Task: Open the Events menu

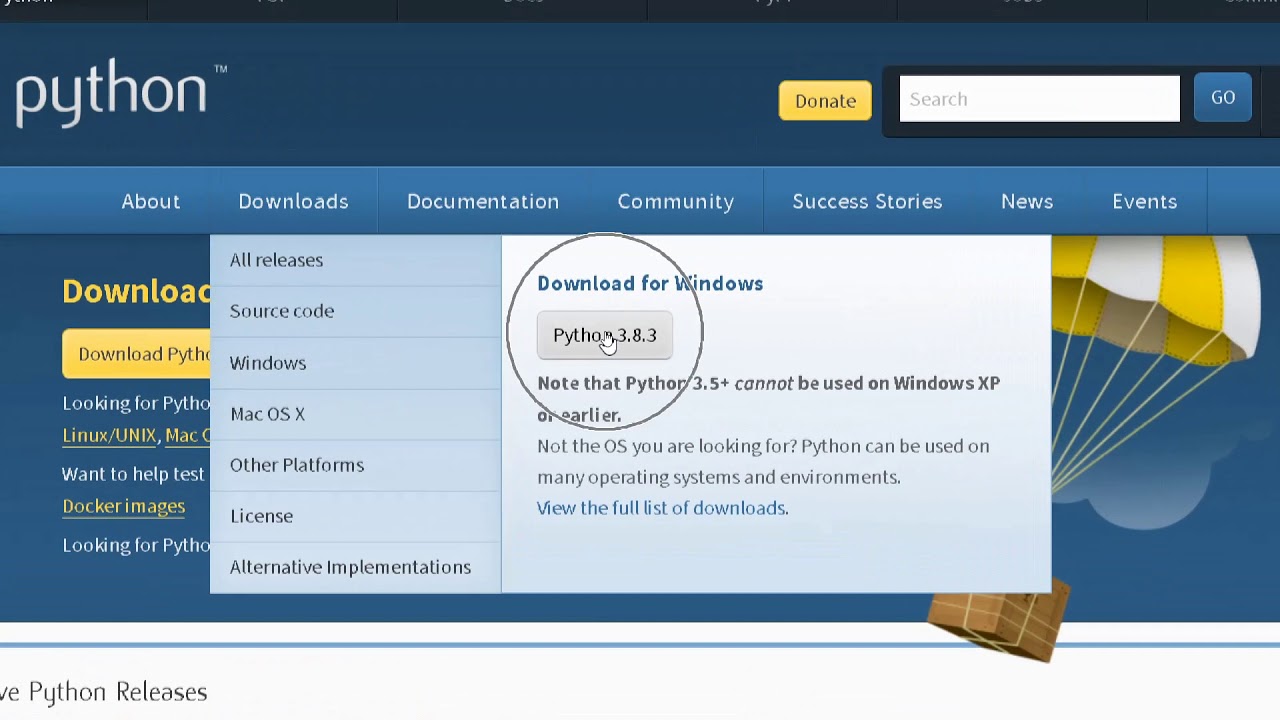Action: (1145, 201)
